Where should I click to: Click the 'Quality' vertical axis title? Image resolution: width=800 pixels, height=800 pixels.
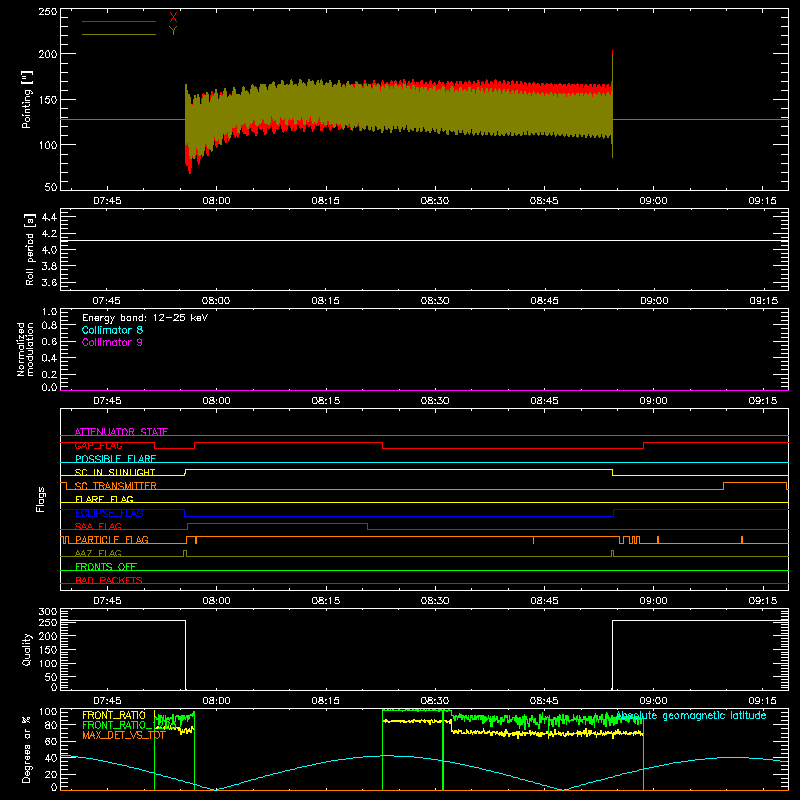click(27, 649)
